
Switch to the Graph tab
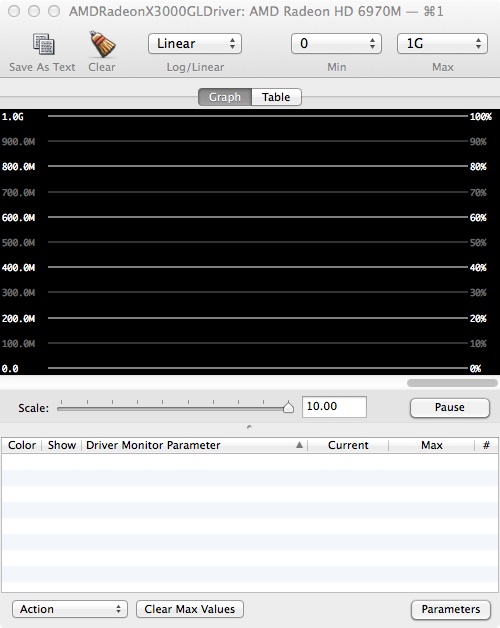tap(225, 97)
